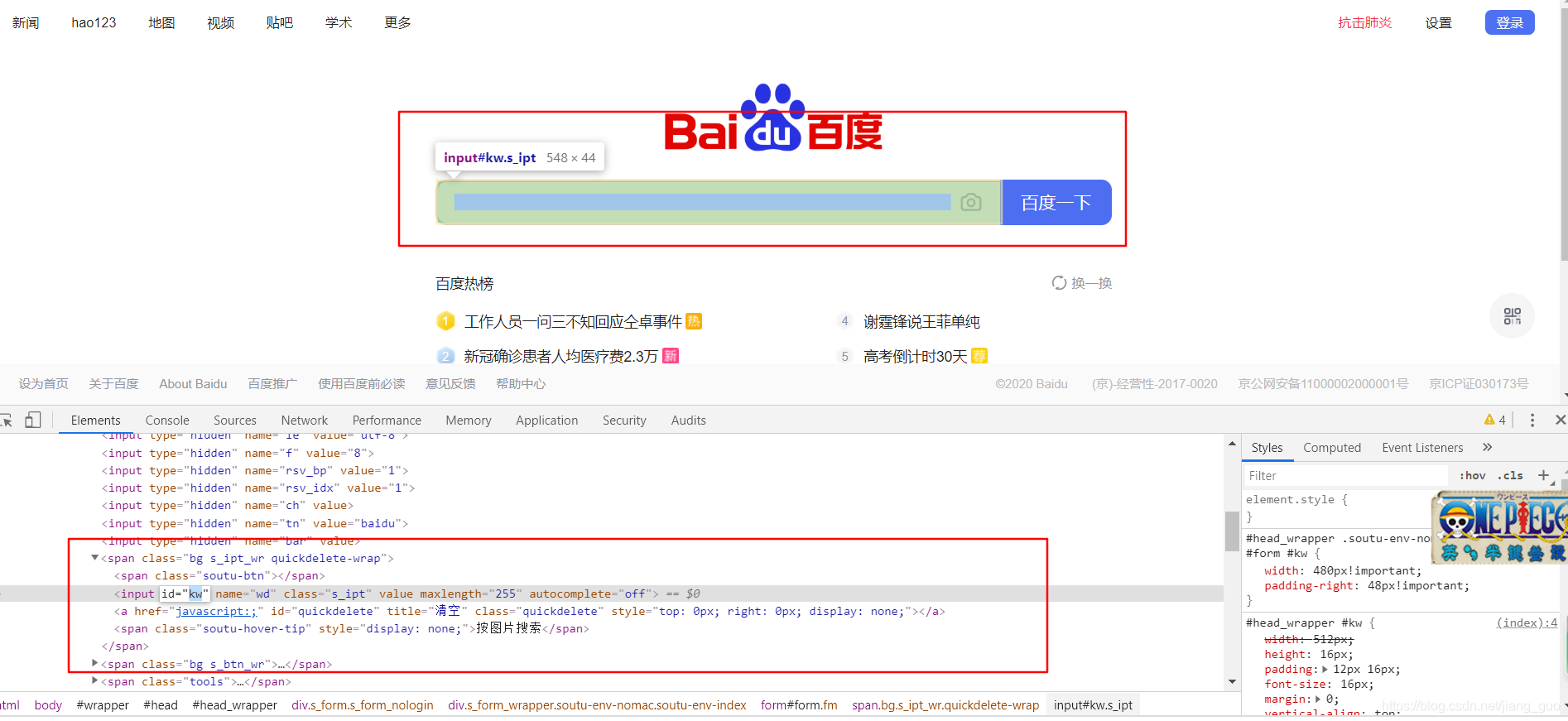This screenshot has height=721, width=1568.
Task: Open the Security tab
Action: [624, 421]
